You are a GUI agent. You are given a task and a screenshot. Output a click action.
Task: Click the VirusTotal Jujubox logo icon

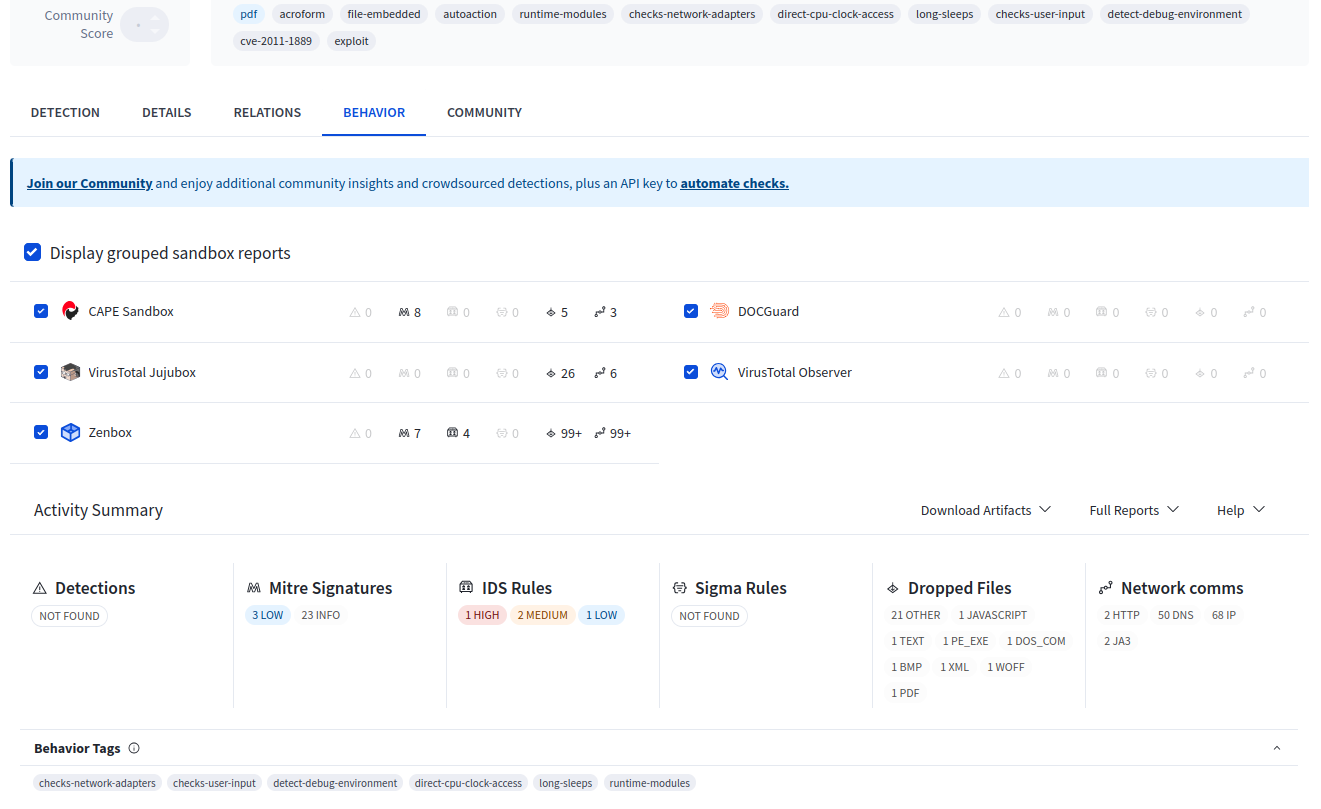click(70, 372)
